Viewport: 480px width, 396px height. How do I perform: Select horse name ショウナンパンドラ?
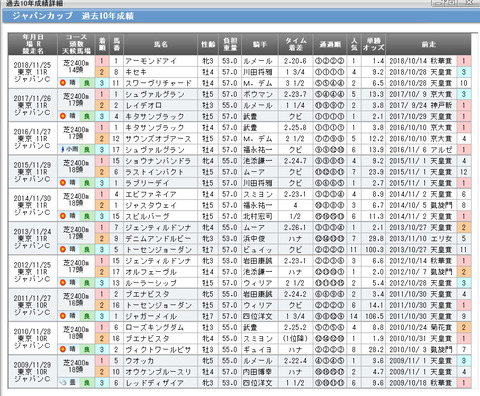pyautogui.click(x=158, y=161)
